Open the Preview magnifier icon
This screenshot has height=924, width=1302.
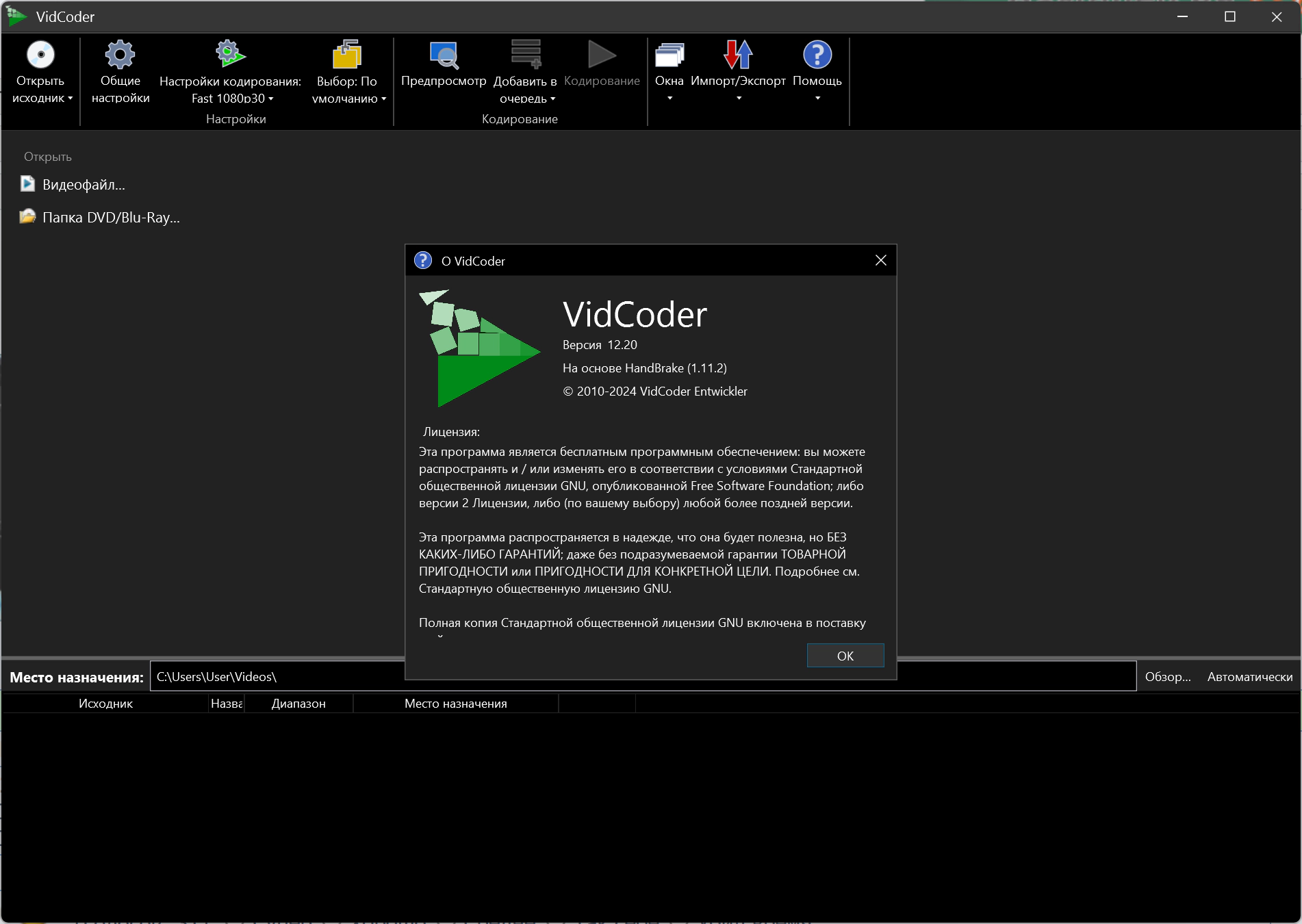[x=444, y=55]
